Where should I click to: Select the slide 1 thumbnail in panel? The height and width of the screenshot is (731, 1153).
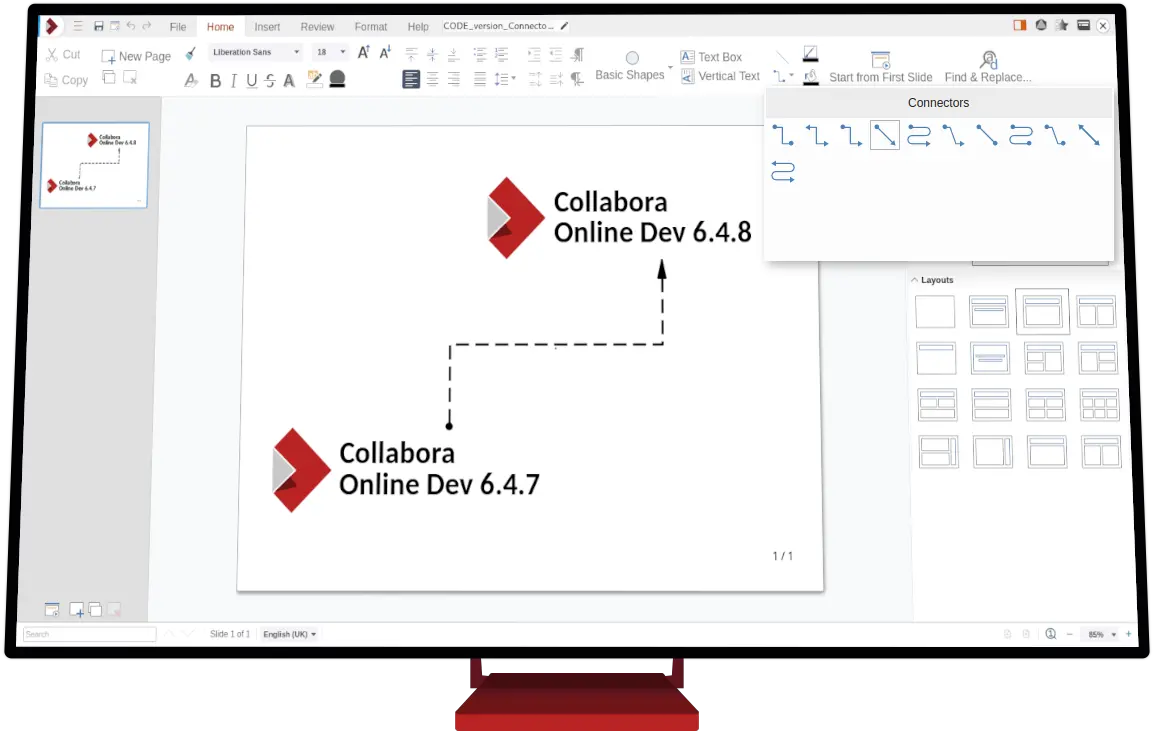point(94,165)
